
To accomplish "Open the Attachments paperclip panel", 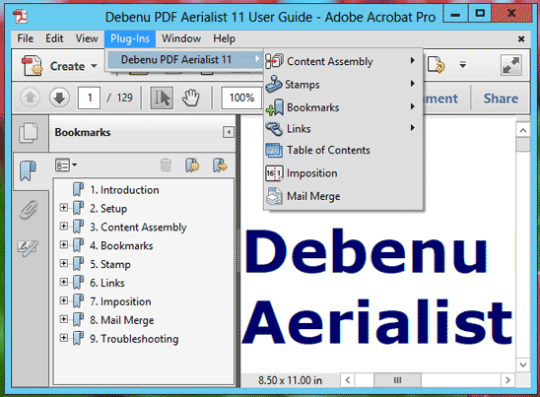I will (x=28, y=209).
